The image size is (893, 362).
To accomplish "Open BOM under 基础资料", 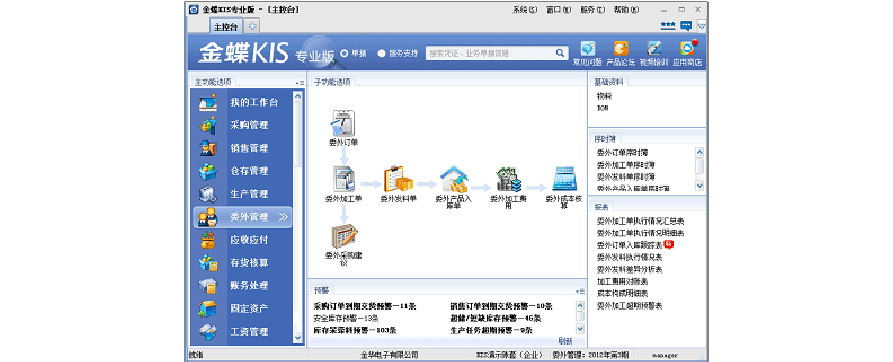I will [x=603, y=107].
